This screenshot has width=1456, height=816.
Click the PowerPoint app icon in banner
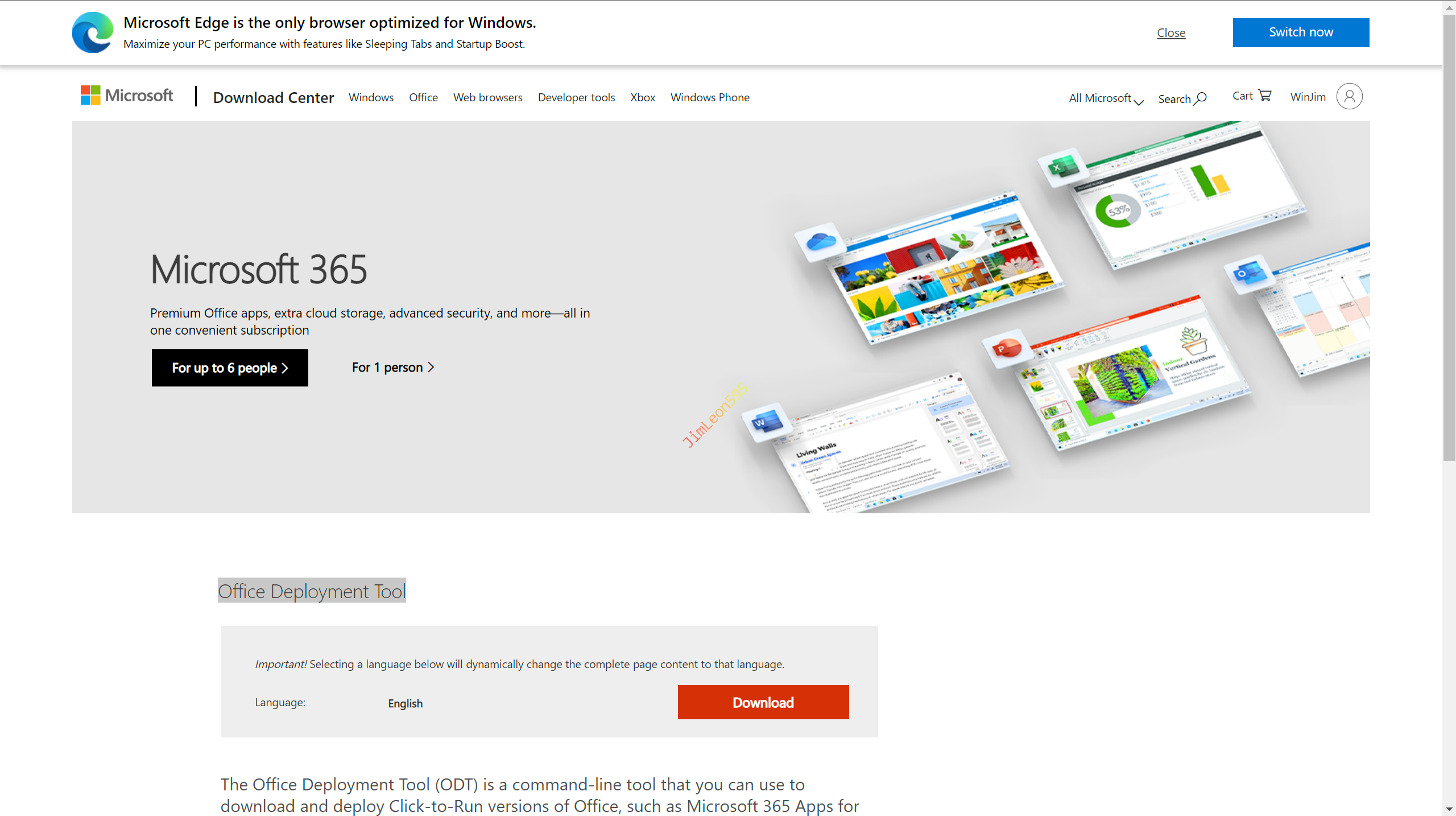coord(1006,348)
